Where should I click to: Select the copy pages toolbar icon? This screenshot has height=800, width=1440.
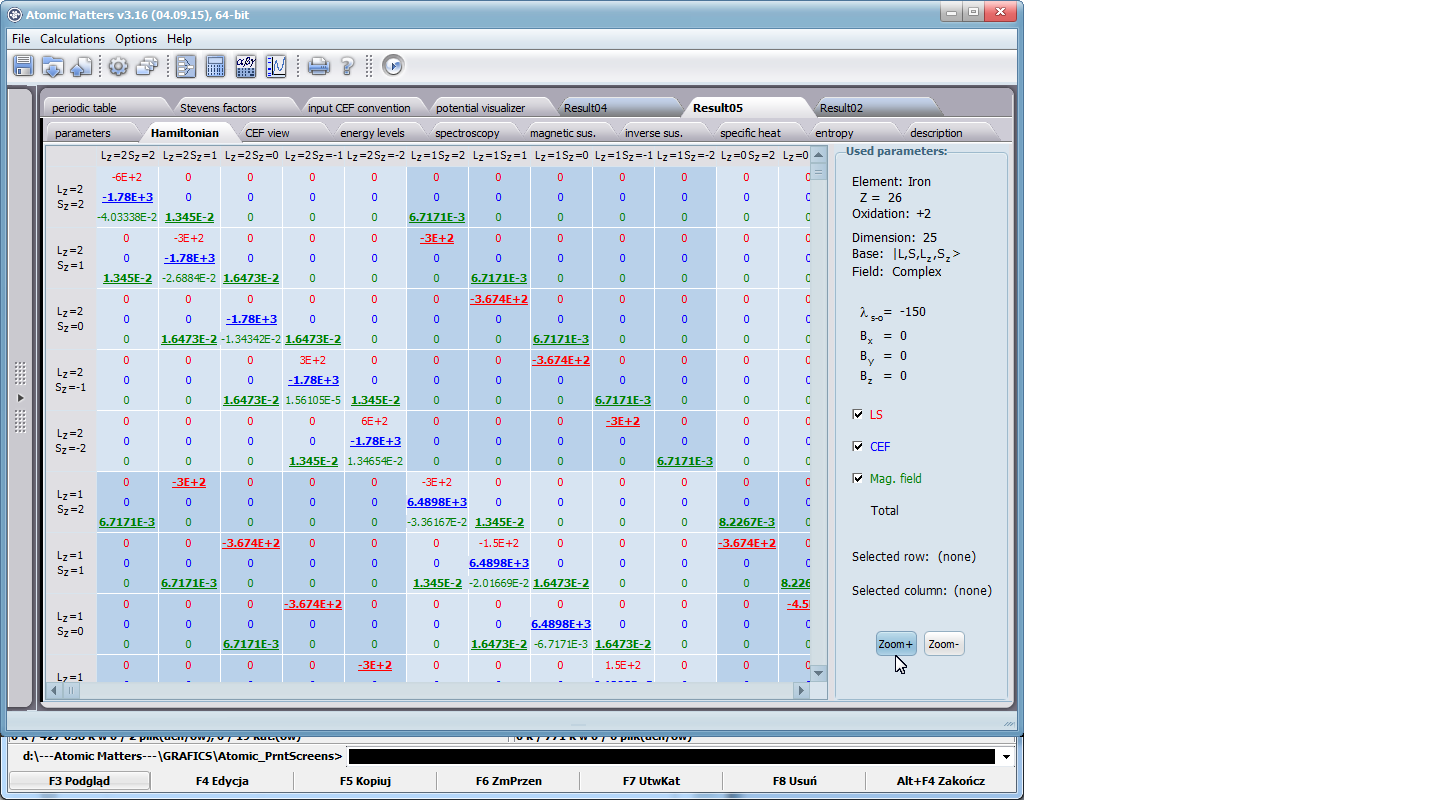tap(145, 65)
